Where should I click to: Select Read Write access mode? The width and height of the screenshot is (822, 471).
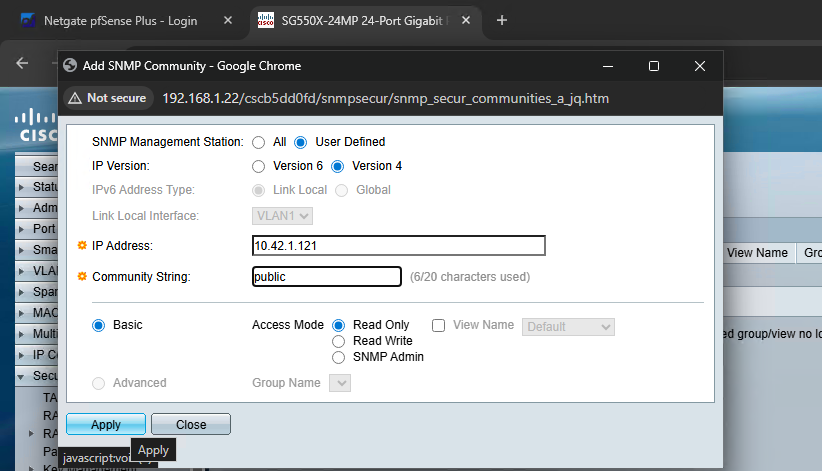(x=339, y=341)
